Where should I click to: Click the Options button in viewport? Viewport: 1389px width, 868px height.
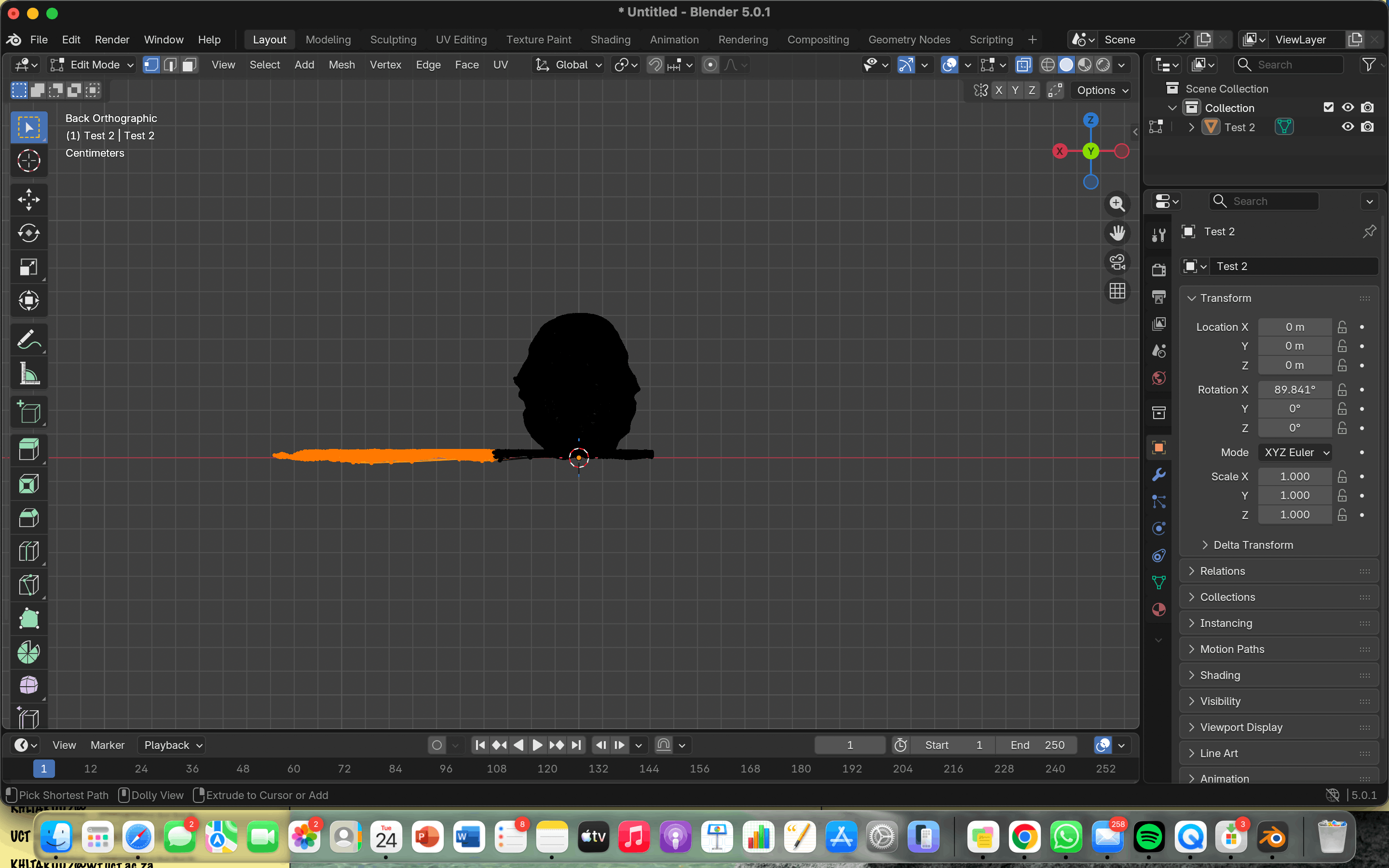click(1102, 90)
